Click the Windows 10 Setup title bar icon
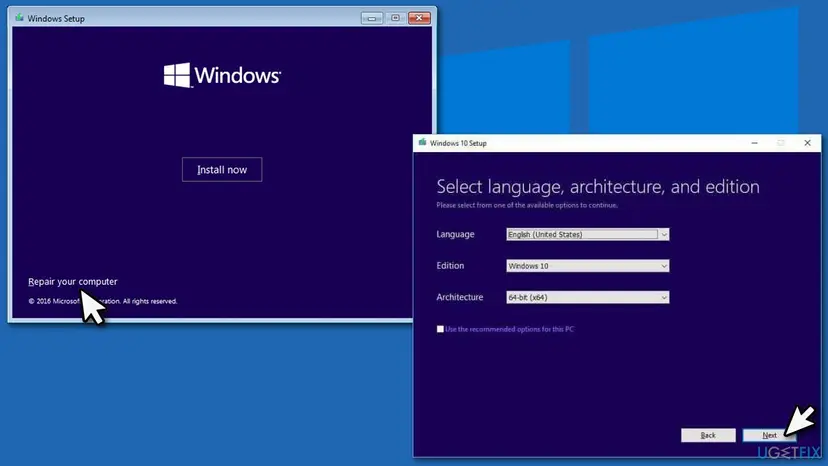This screenshot has width=828, height=466. [422, 143]
